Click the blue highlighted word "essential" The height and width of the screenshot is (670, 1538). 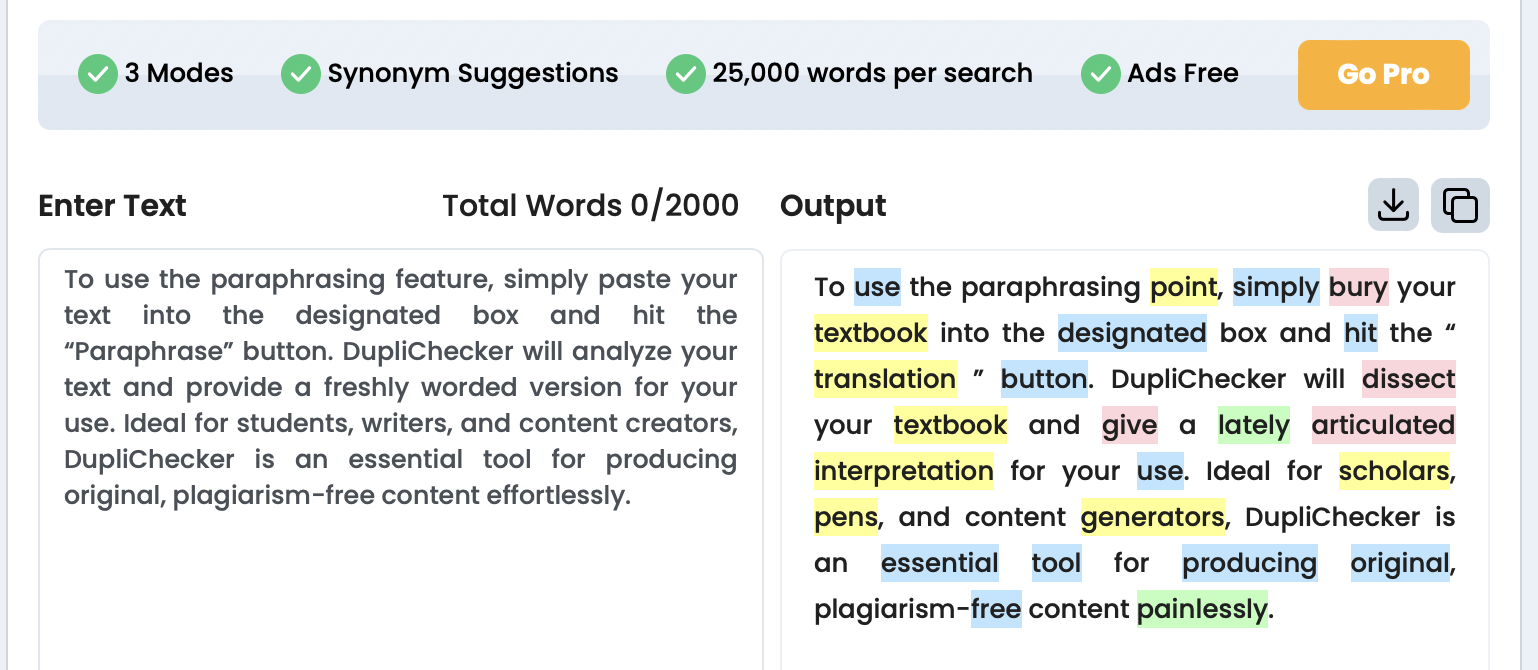[940, 563]
